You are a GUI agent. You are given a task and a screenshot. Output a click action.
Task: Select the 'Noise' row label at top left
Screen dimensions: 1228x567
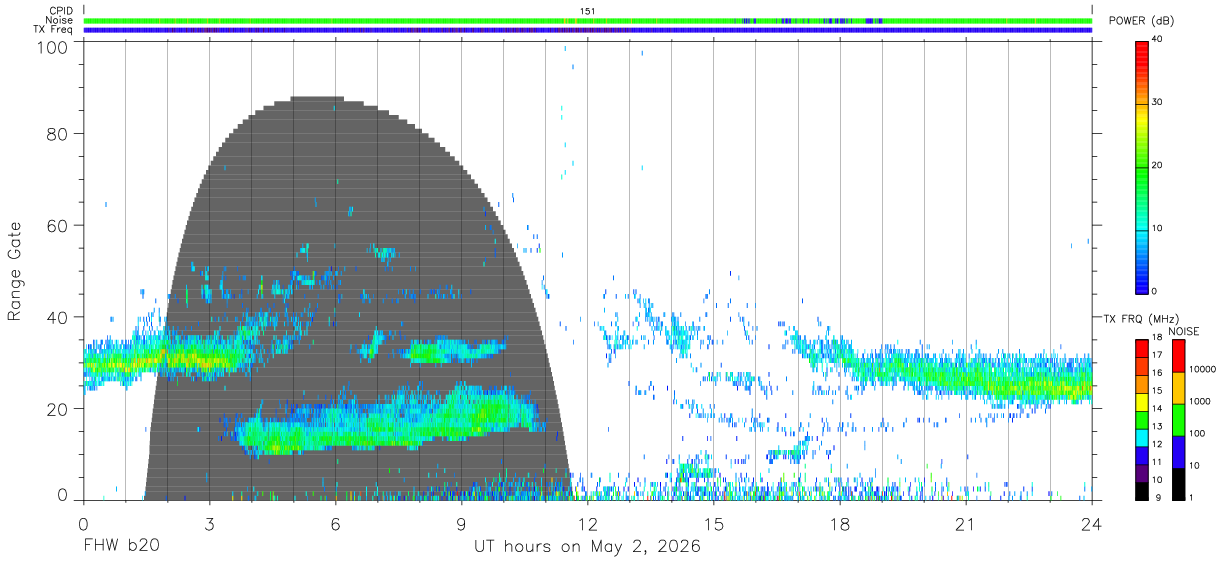coord(59,20)
